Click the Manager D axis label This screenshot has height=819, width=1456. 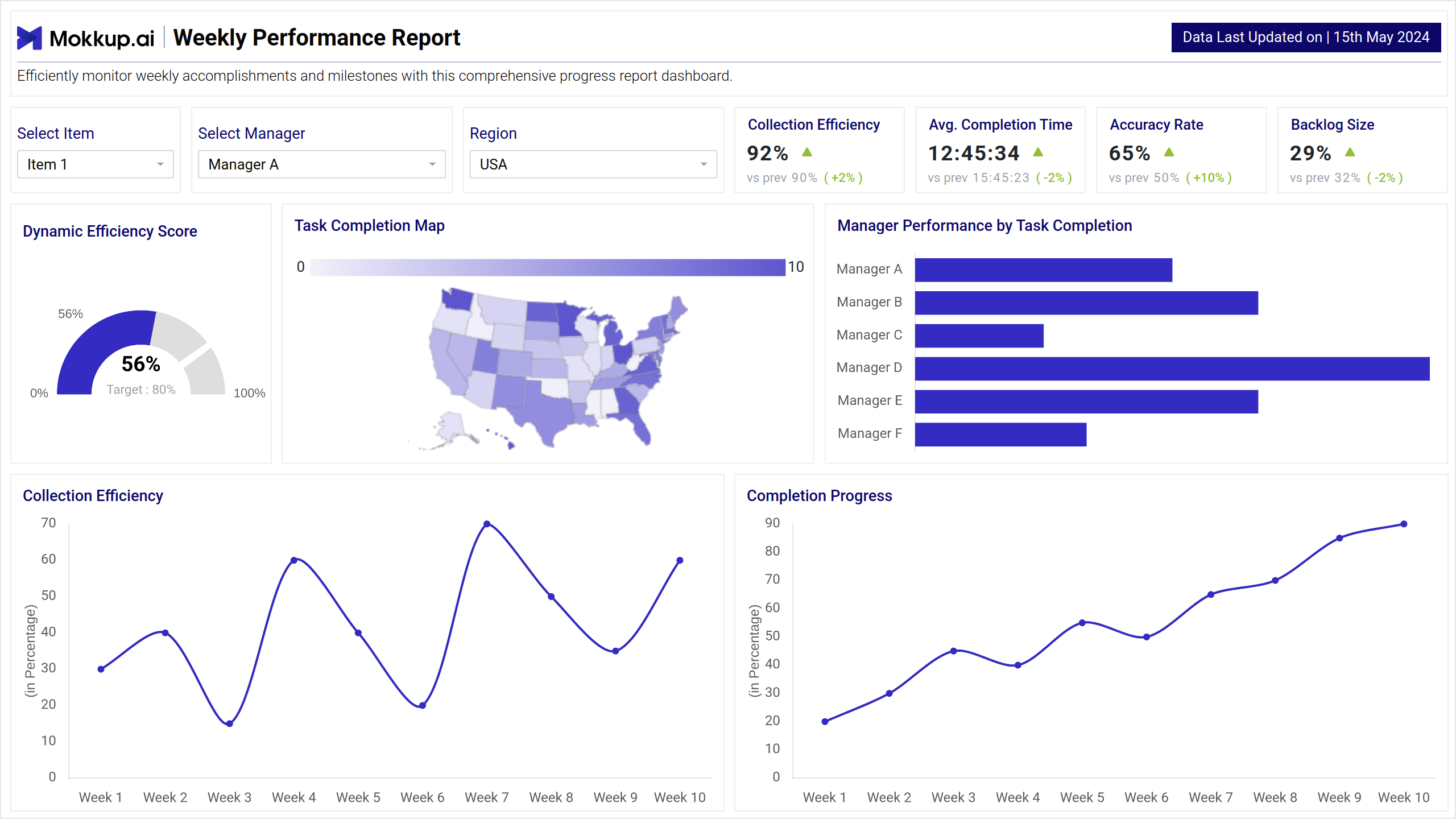point(869,367)
